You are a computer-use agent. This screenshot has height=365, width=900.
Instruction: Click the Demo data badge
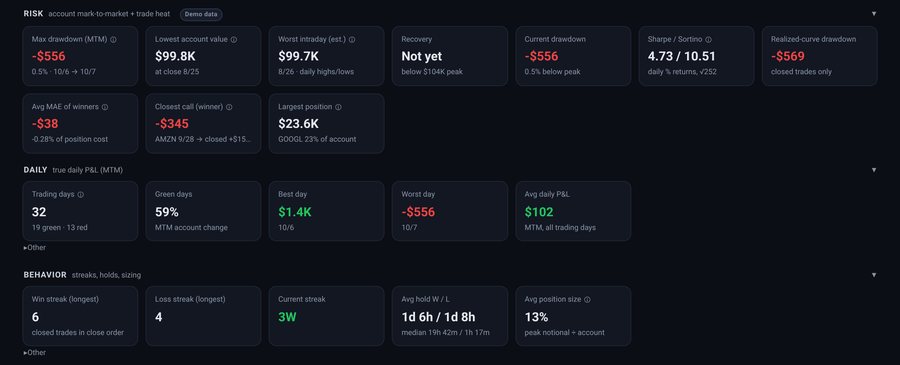tap(201, 14)
